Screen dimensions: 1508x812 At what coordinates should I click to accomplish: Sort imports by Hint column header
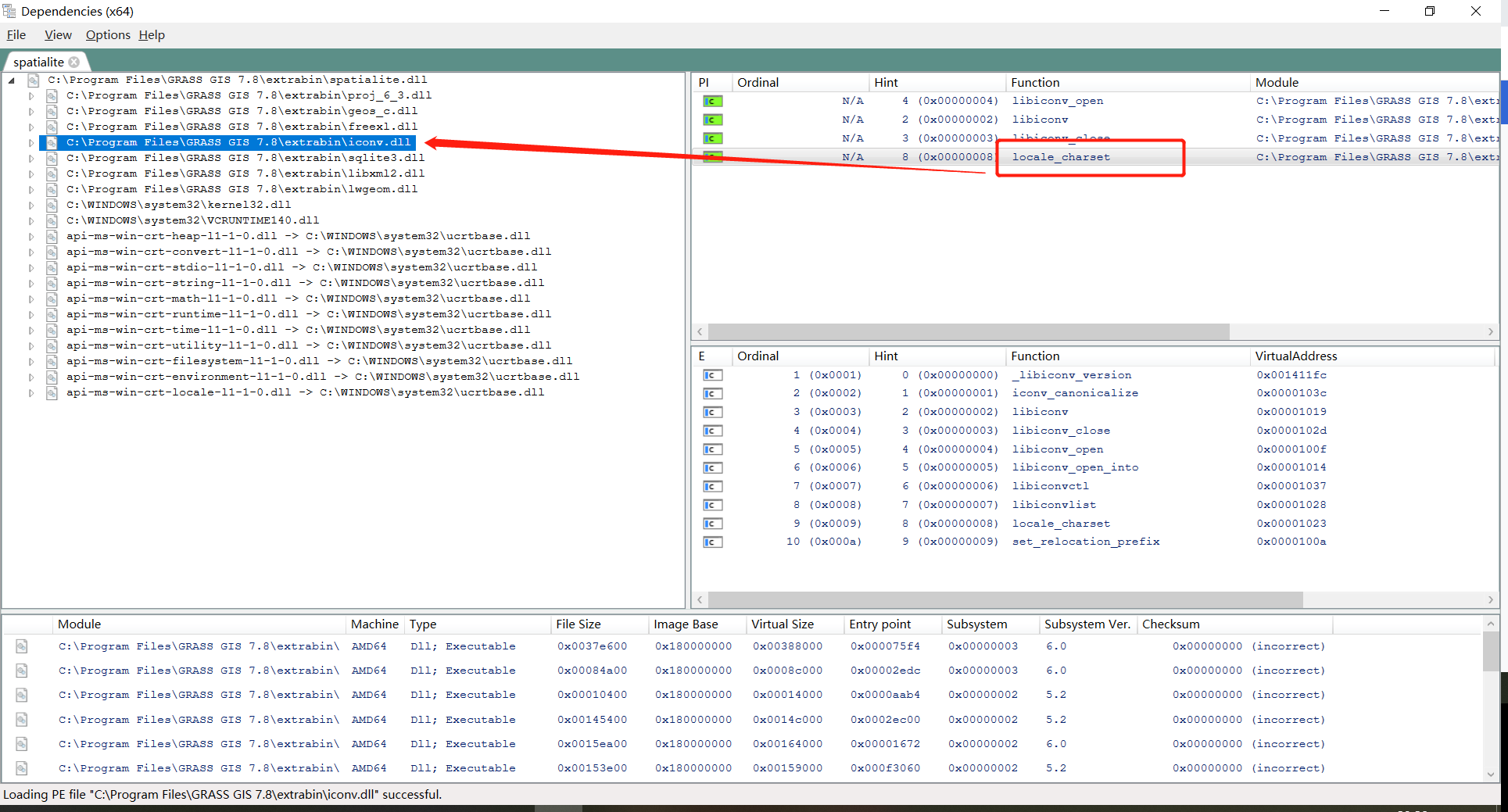(937, 82)
